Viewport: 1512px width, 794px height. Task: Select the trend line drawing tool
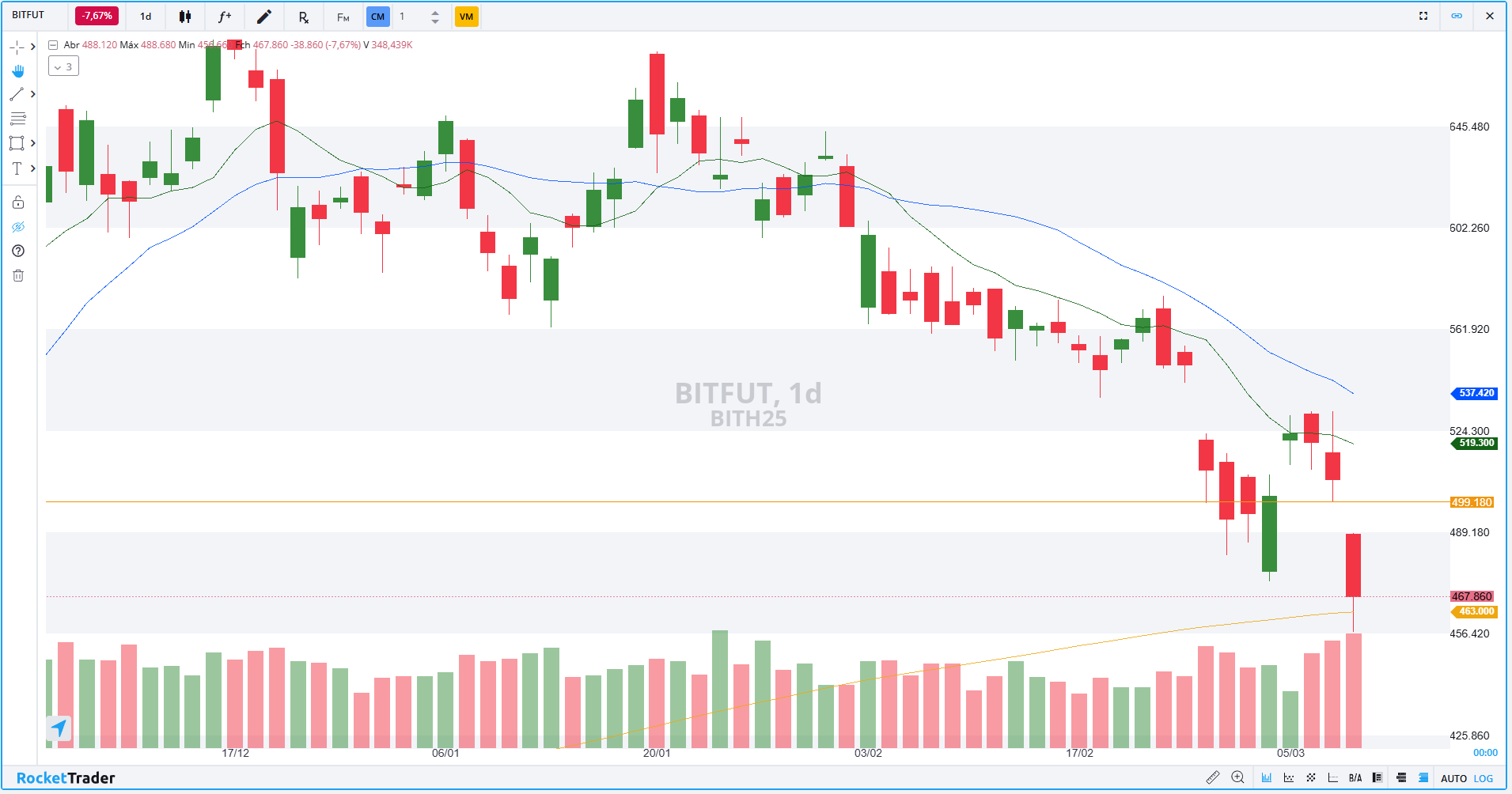pyautogui.click(x=17, y=94)
